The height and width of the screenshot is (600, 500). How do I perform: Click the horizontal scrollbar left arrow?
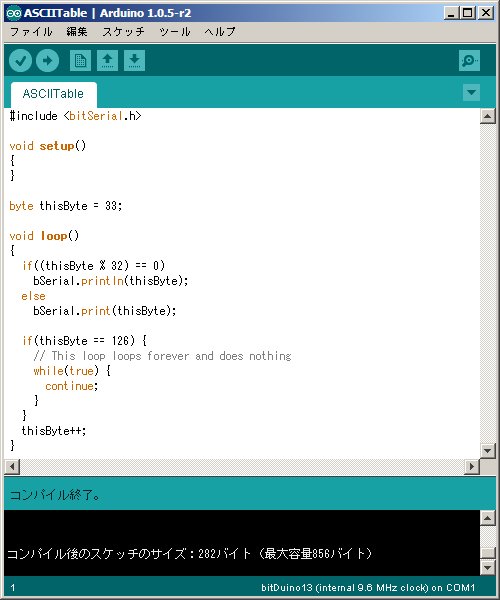click(x=12, y=466)
